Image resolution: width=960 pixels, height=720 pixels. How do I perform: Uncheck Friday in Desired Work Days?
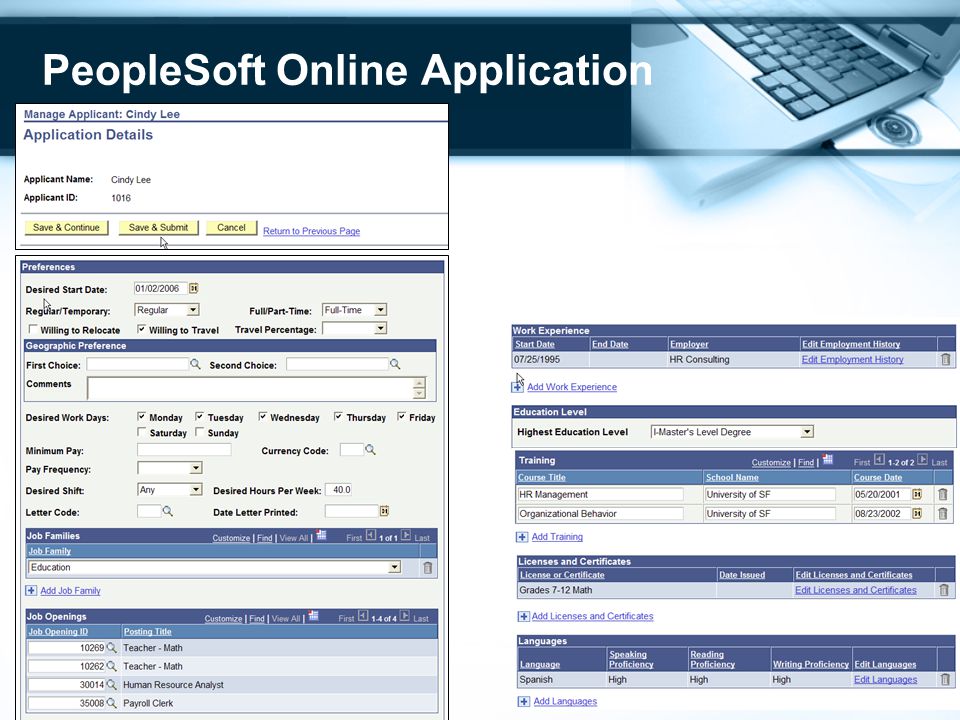click(401, 417)
